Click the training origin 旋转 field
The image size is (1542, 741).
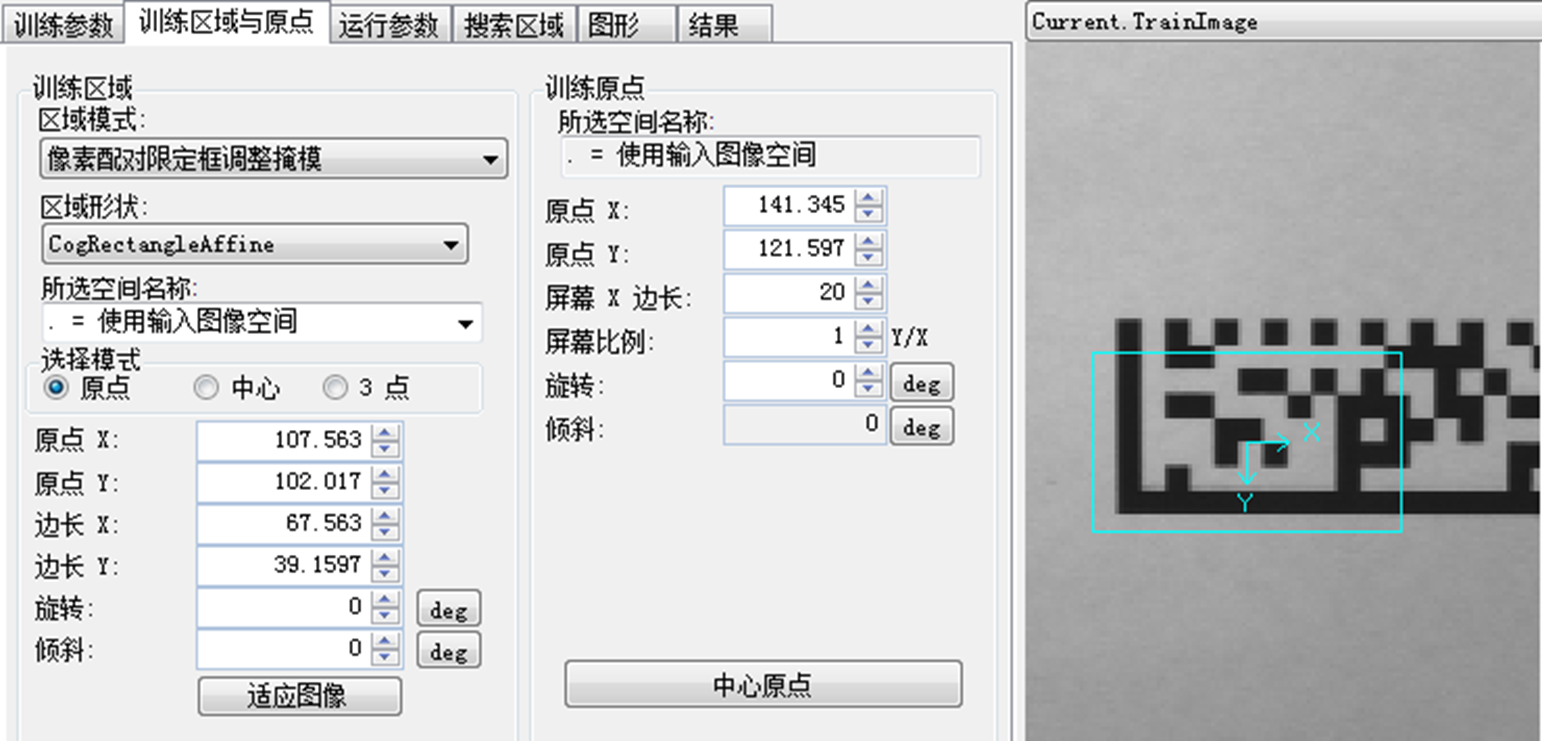(789, 381)
